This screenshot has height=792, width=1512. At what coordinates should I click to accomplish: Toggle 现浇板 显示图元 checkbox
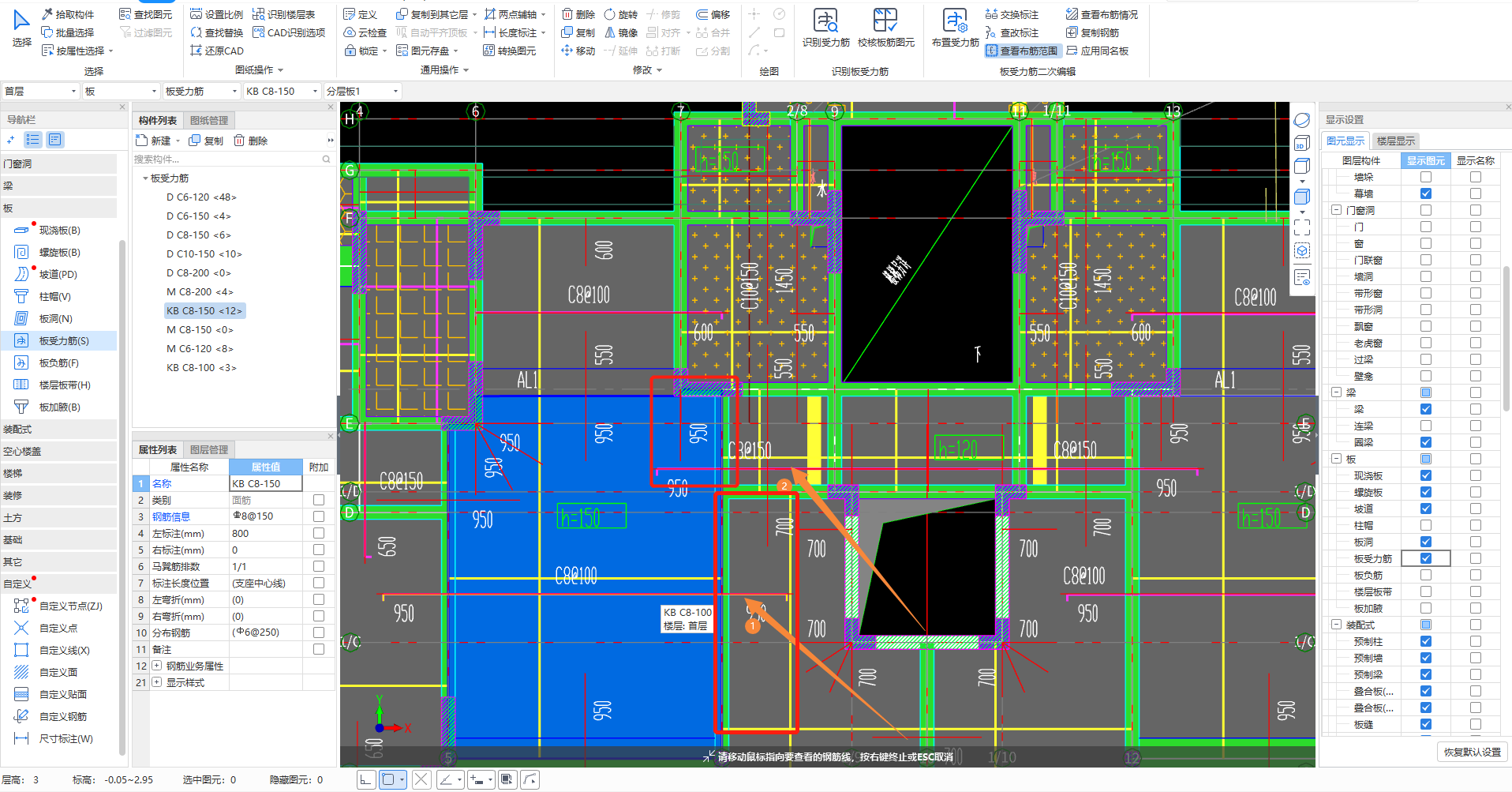pos(1425,475)
